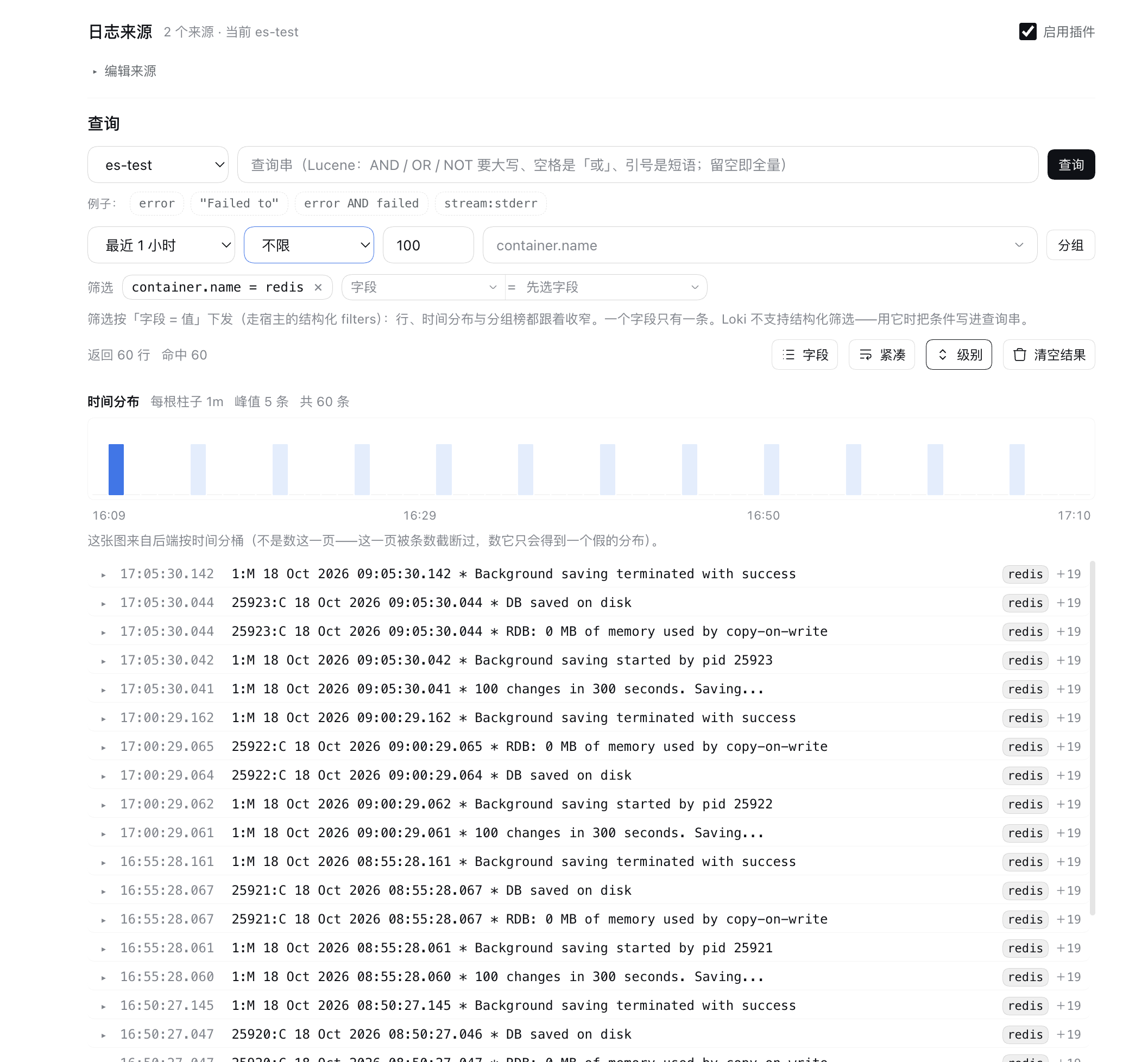
Task: Click timestamp 16:50:27.047
Action: click(167, 1034)
